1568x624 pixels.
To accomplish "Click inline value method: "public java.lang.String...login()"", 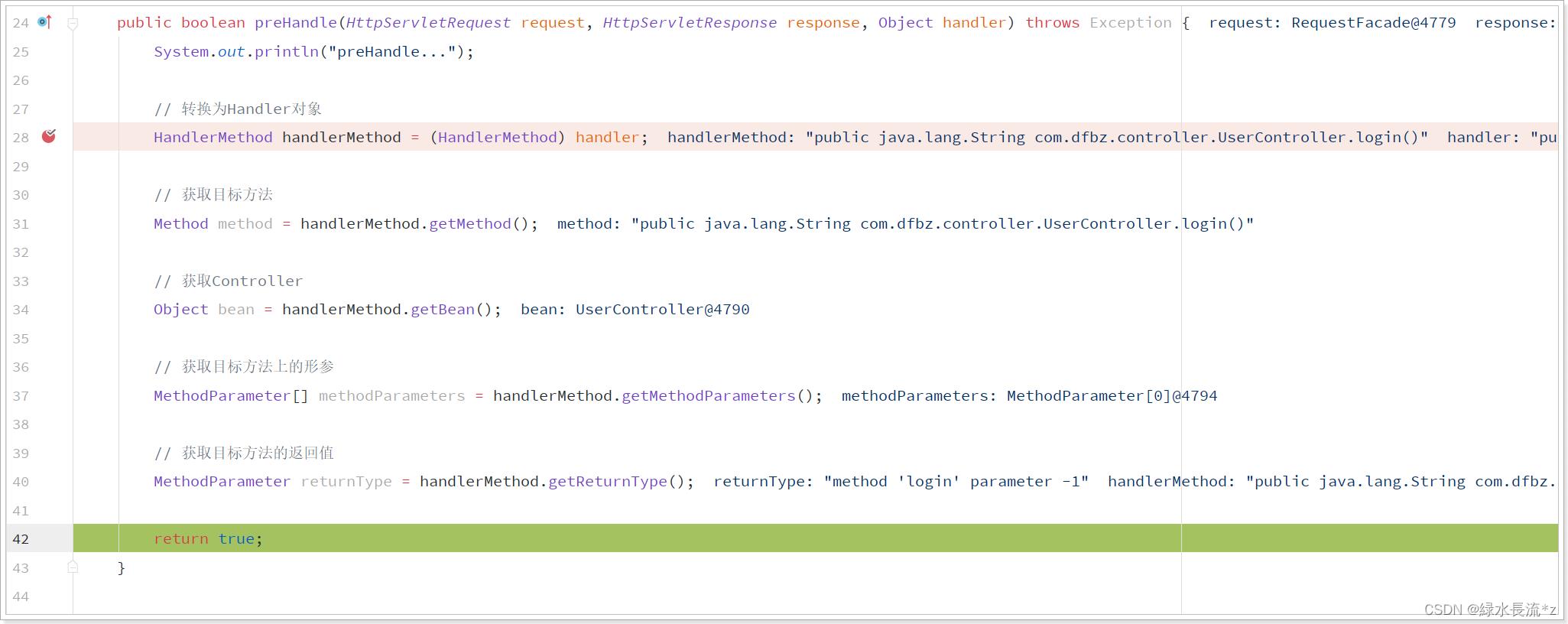I will [906, 224].
